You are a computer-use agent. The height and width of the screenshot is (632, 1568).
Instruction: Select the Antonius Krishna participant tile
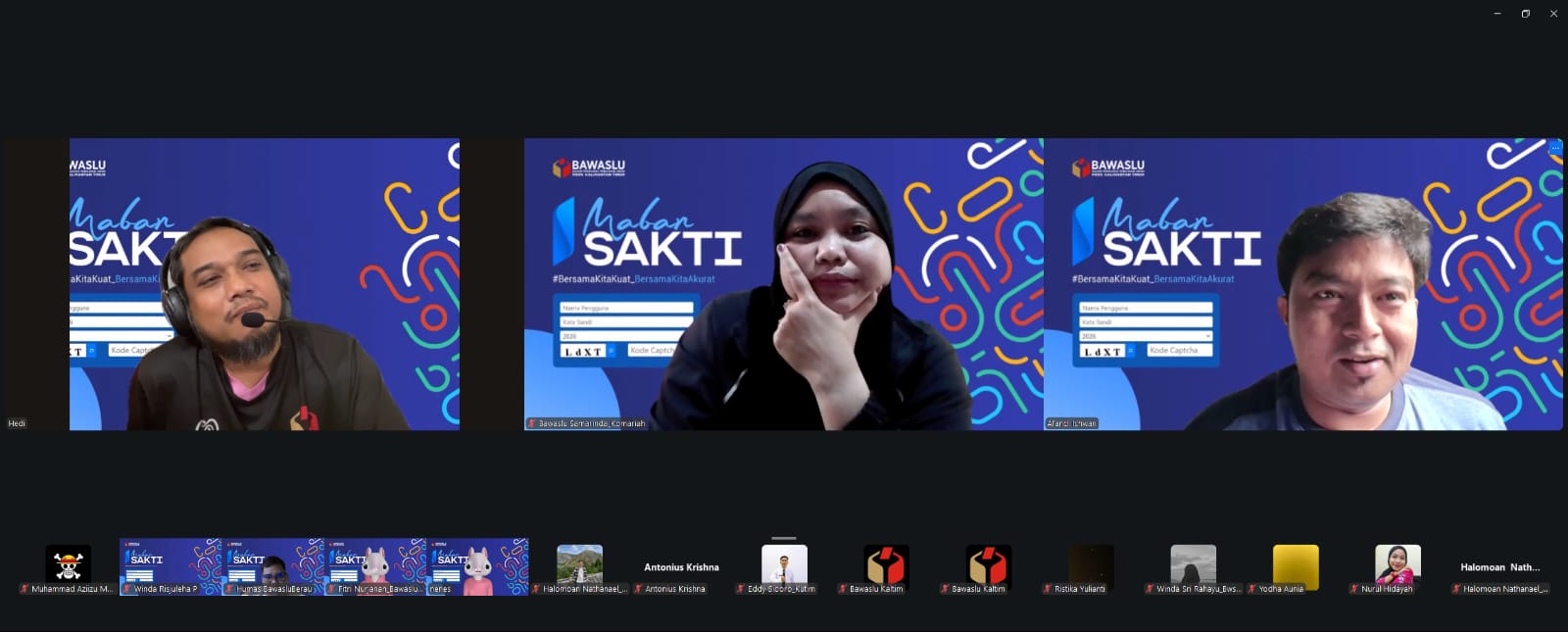[x=682, y=566]
